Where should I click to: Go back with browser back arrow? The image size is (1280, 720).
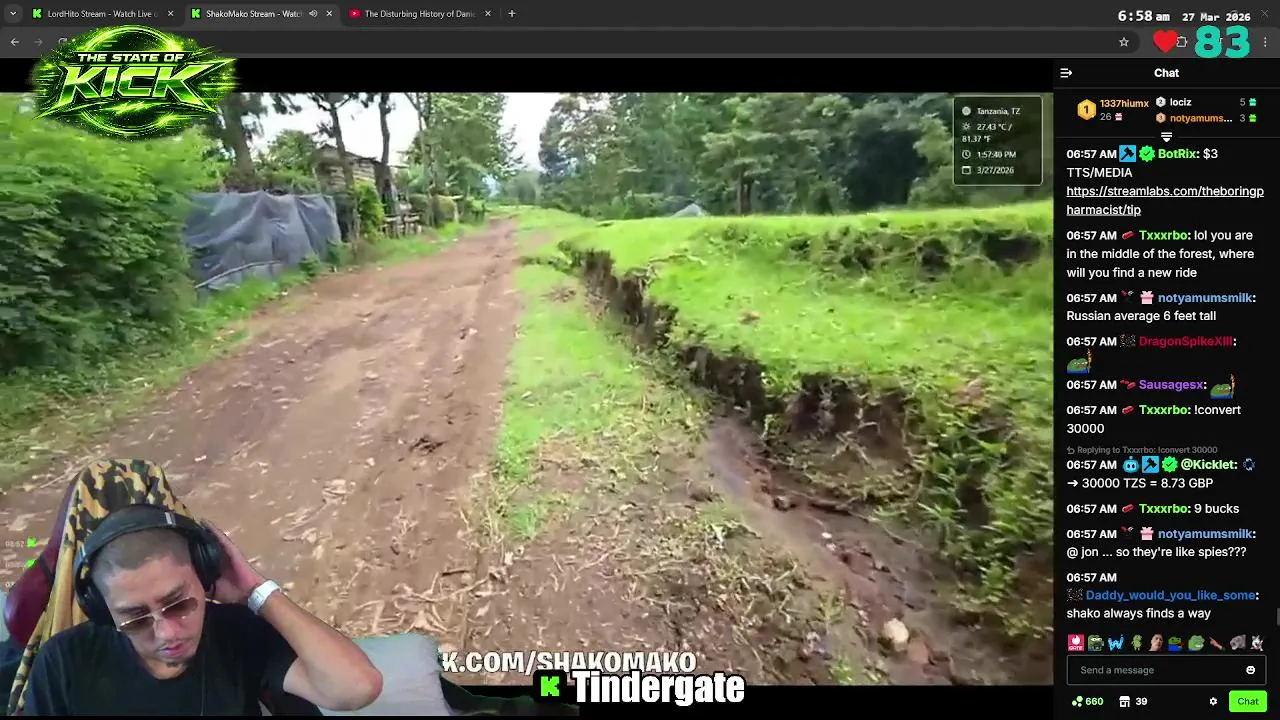pos(14,42)
